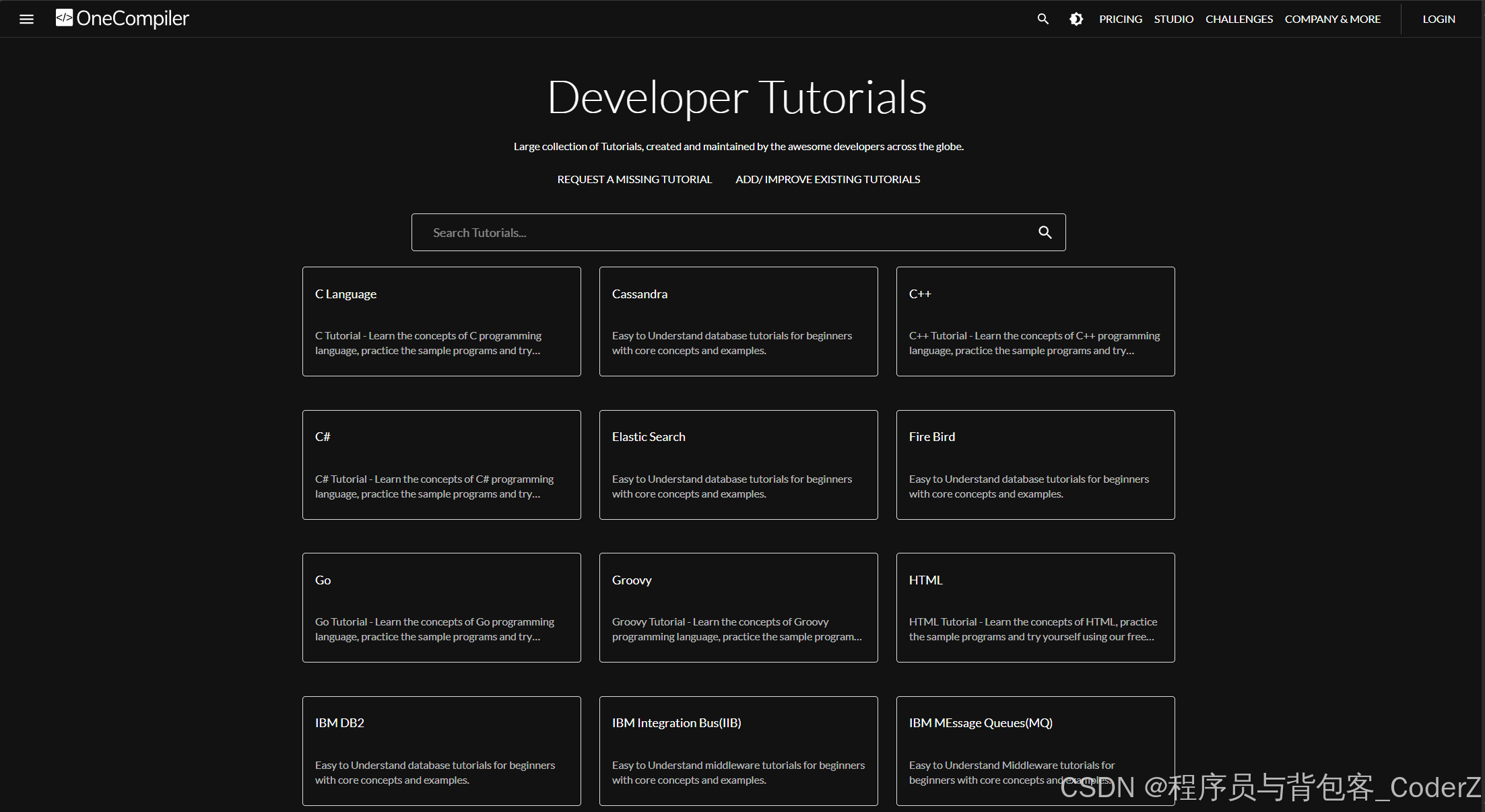This screenshot has width=1485, height=812.
Task: Open the C Language tutorial card
Action: point(441,321)
